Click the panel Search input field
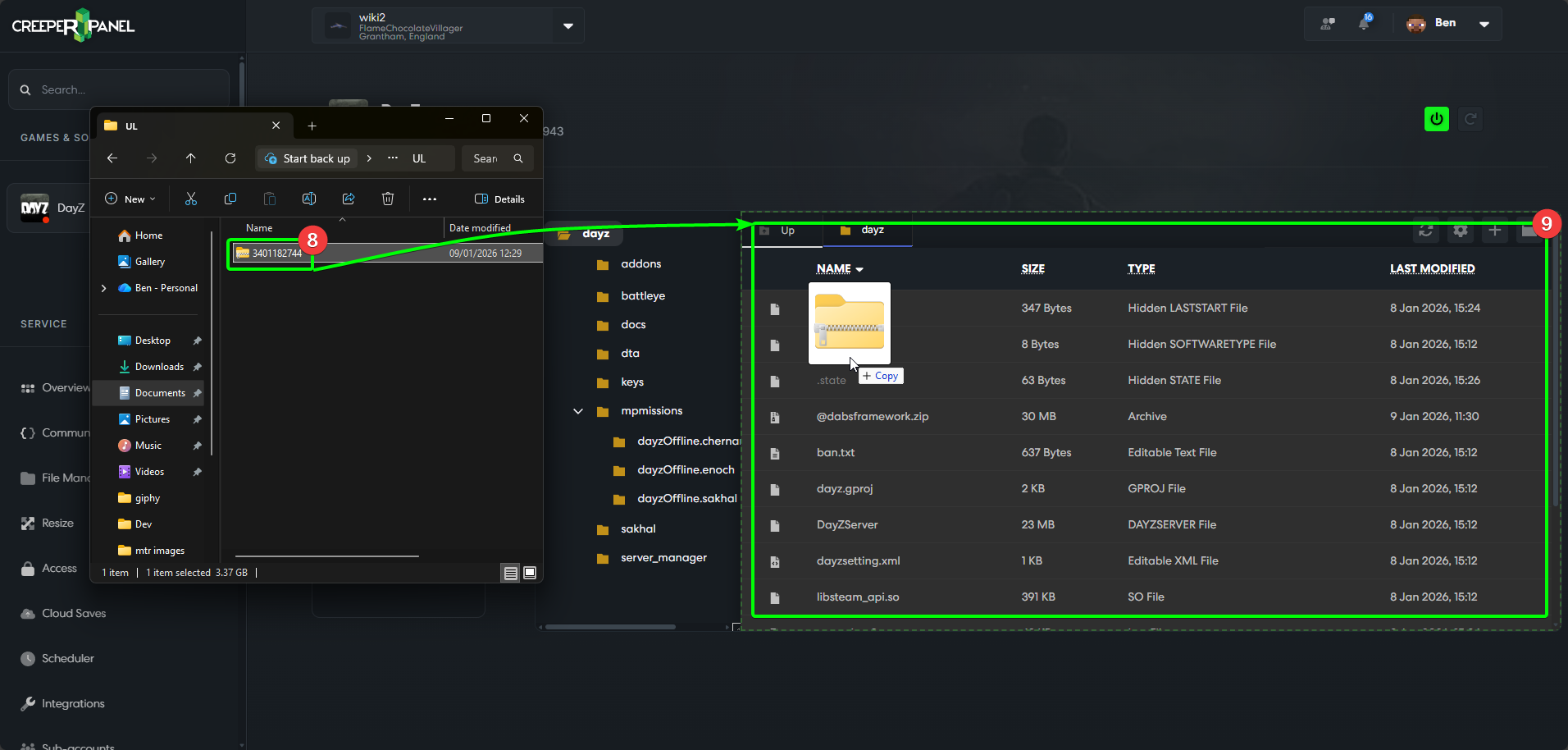This screenshot has height=750, width=1568. (123, 89)
